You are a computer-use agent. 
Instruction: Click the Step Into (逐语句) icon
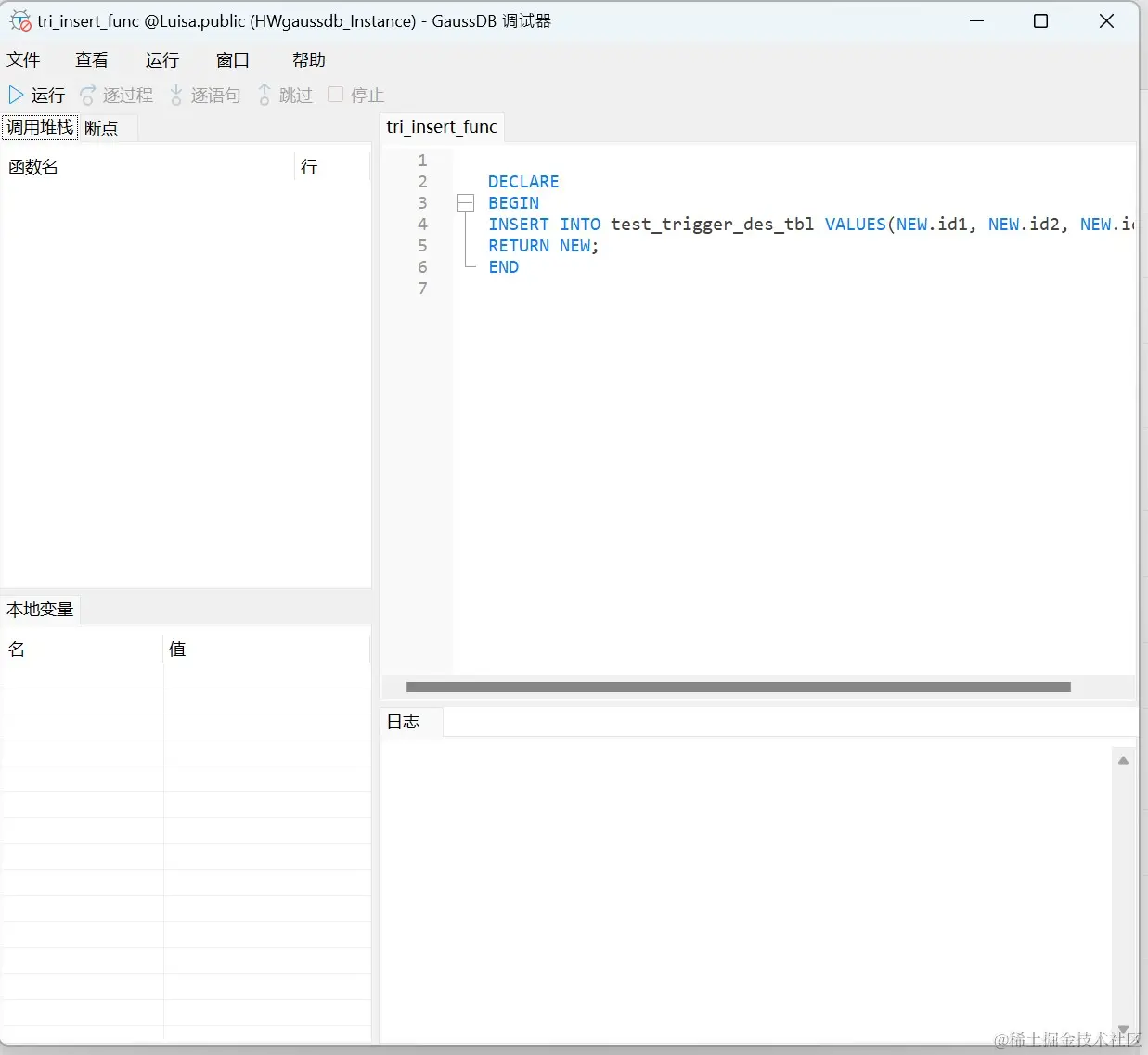point(175,95)
